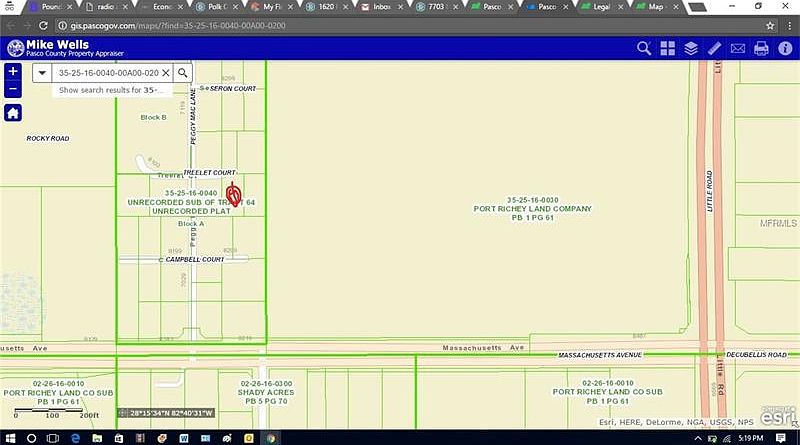
Task: Run the parcel search magnifier button
Action: (182, 73)
